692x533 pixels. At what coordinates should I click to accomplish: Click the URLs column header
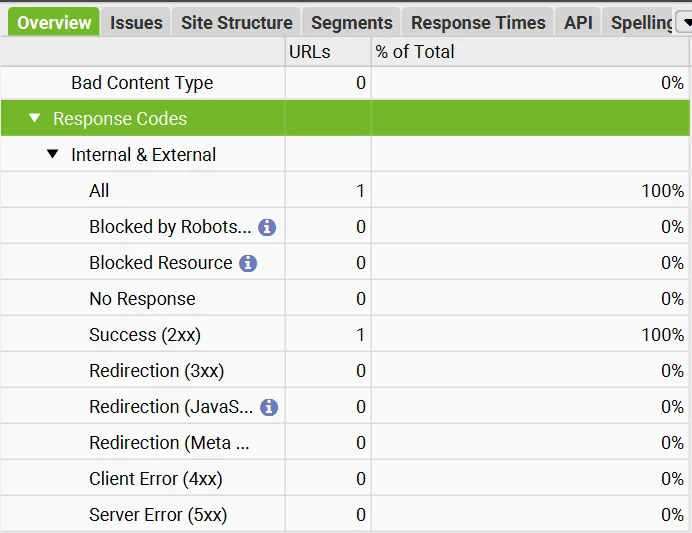click(x=309, y=51)
